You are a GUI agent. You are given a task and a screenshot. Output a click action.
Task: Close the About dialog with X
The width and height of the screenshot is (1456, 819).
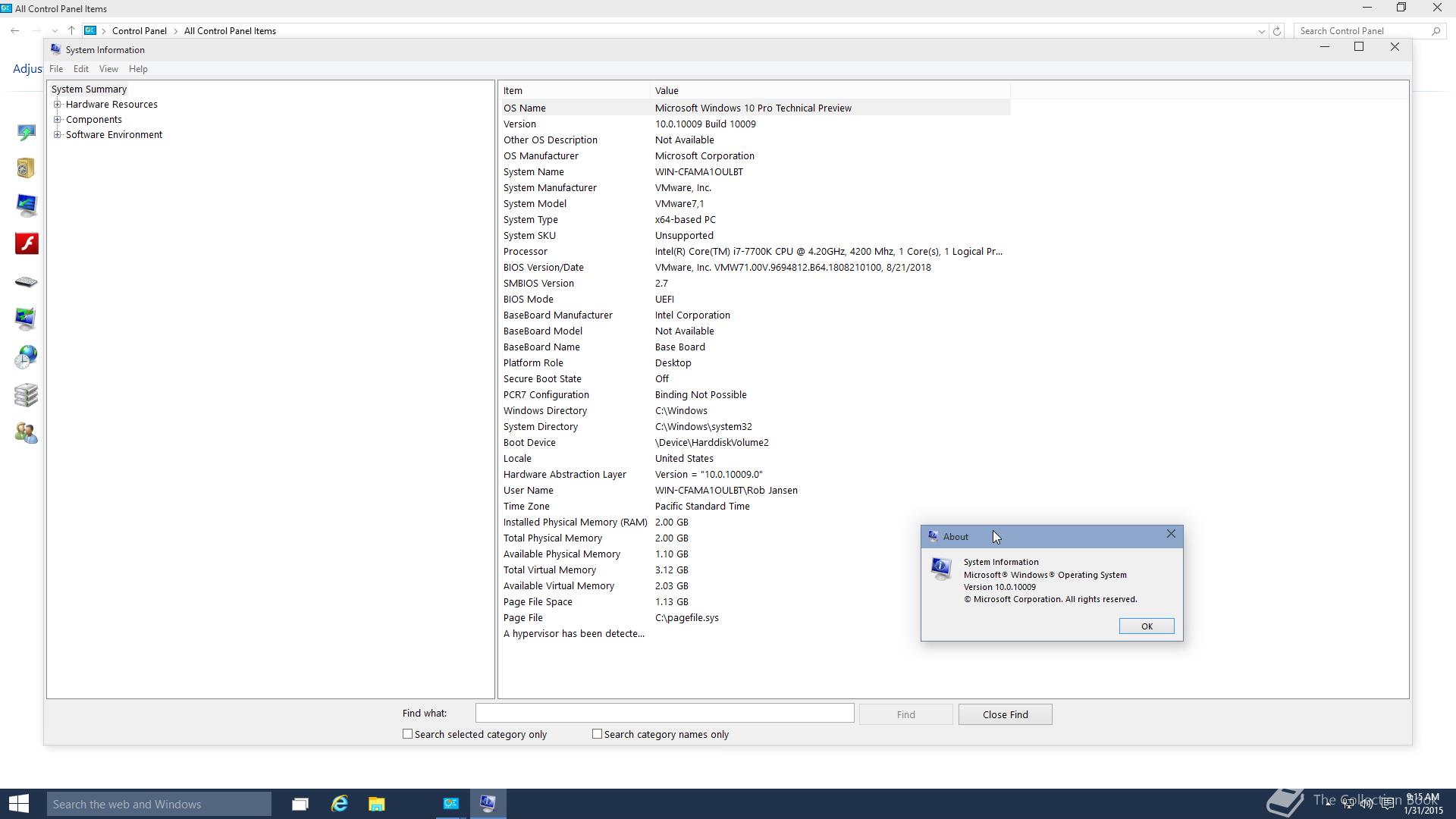point(1171,535)
